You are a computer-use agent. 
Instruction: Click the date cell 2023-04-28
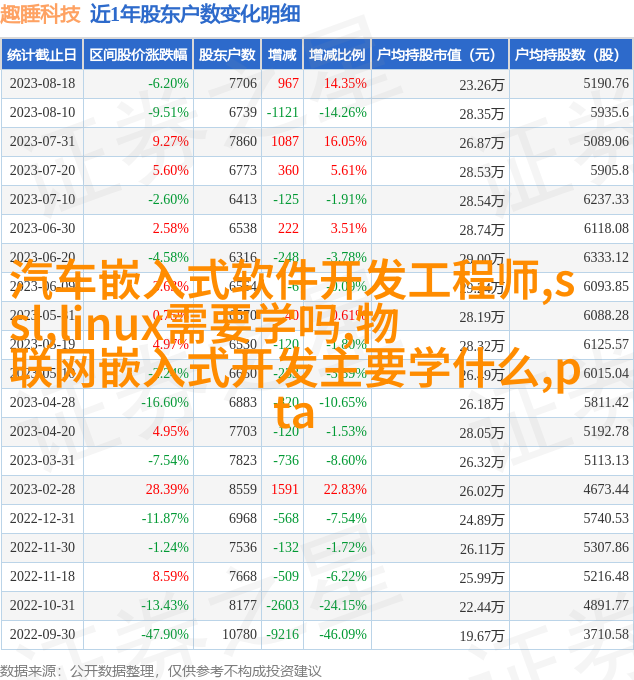(x=42, y=402)
